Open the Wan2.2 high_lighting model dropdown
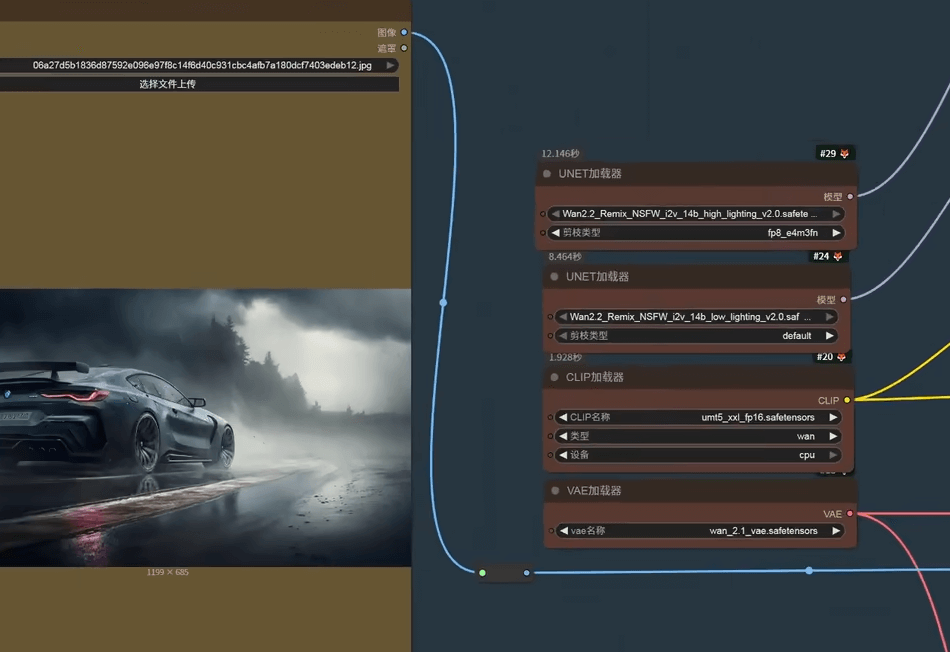 pos(696,213)
